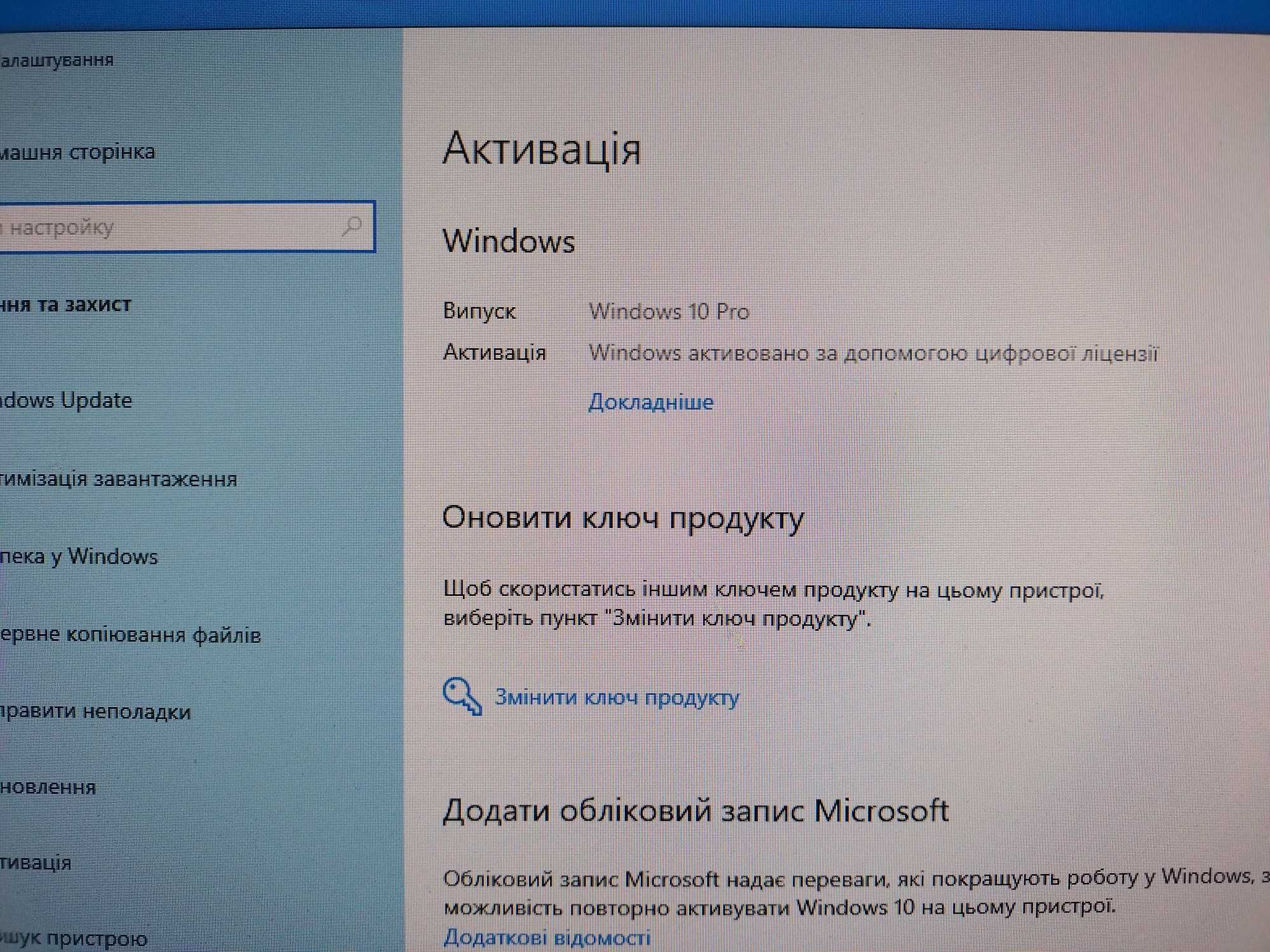Open find my device (пристрою) sidebar item

(74, 939)
